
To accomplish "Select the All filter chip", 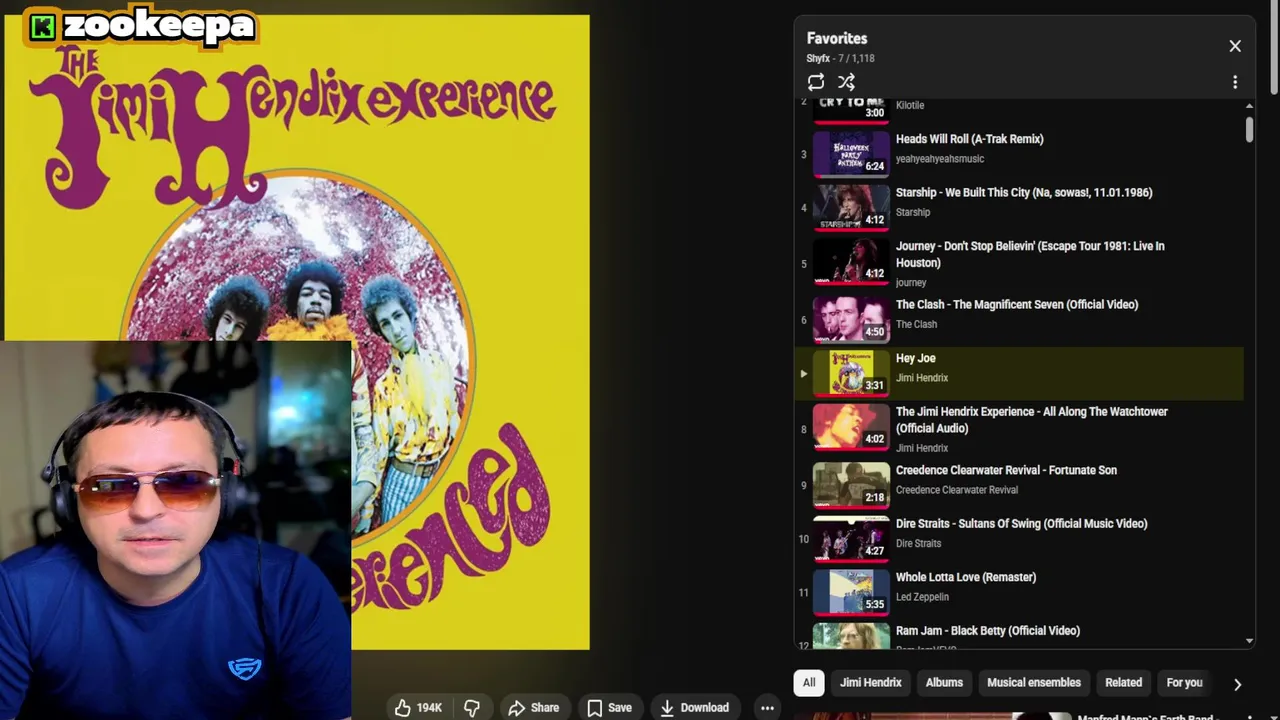I will pyautogui.click(x=809, y=682).
